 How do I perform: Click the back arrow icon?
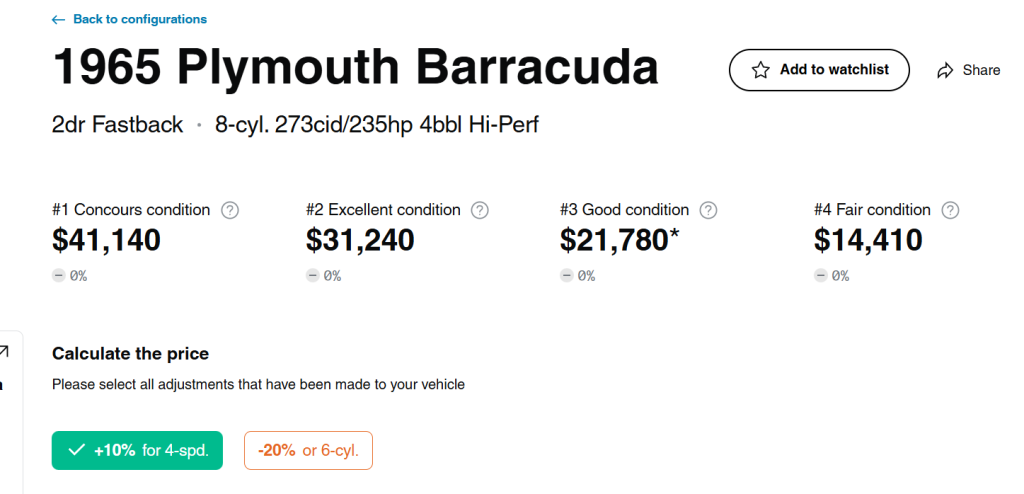(x=59, y=20)
